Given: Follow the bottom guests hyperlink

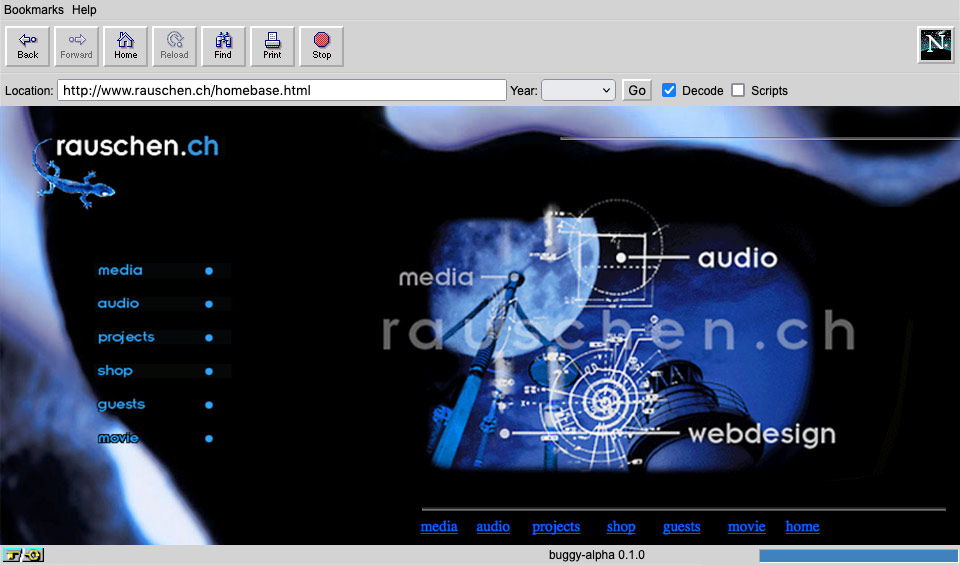Looking at the screenshot, I should pyautogui.click(x=681, y=526).
